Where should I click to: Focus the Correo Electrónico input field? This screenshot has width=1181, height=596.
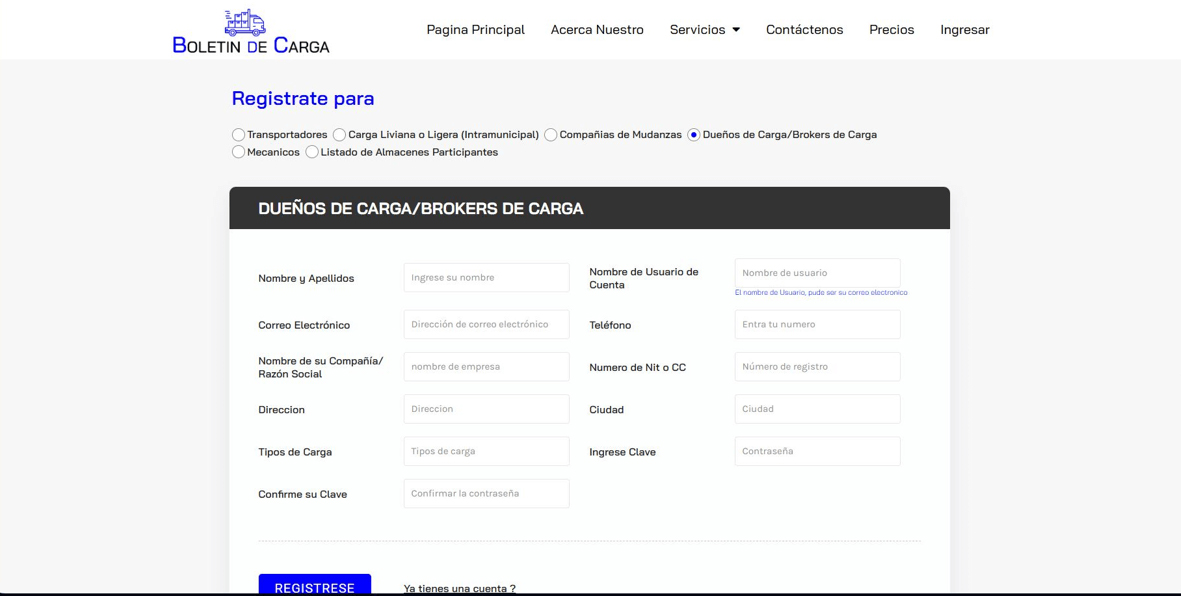[x=486, y=324]
